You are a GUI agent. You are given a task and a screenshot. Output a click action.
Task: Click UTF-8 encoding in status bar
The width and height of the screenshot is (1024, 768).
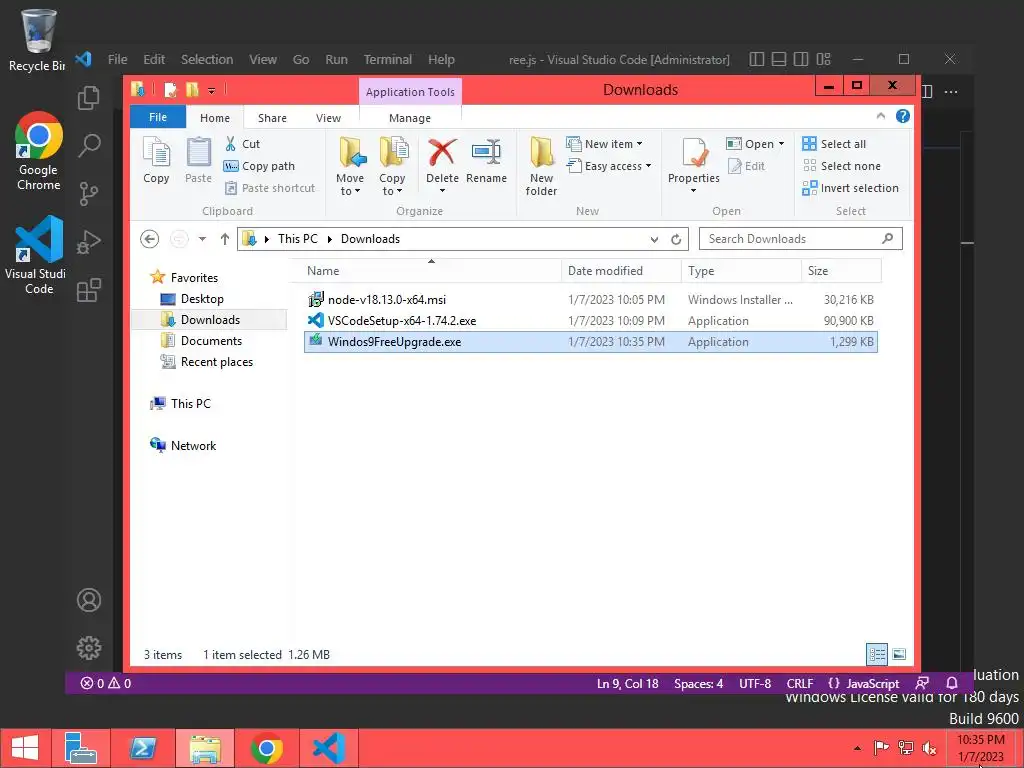755,683
